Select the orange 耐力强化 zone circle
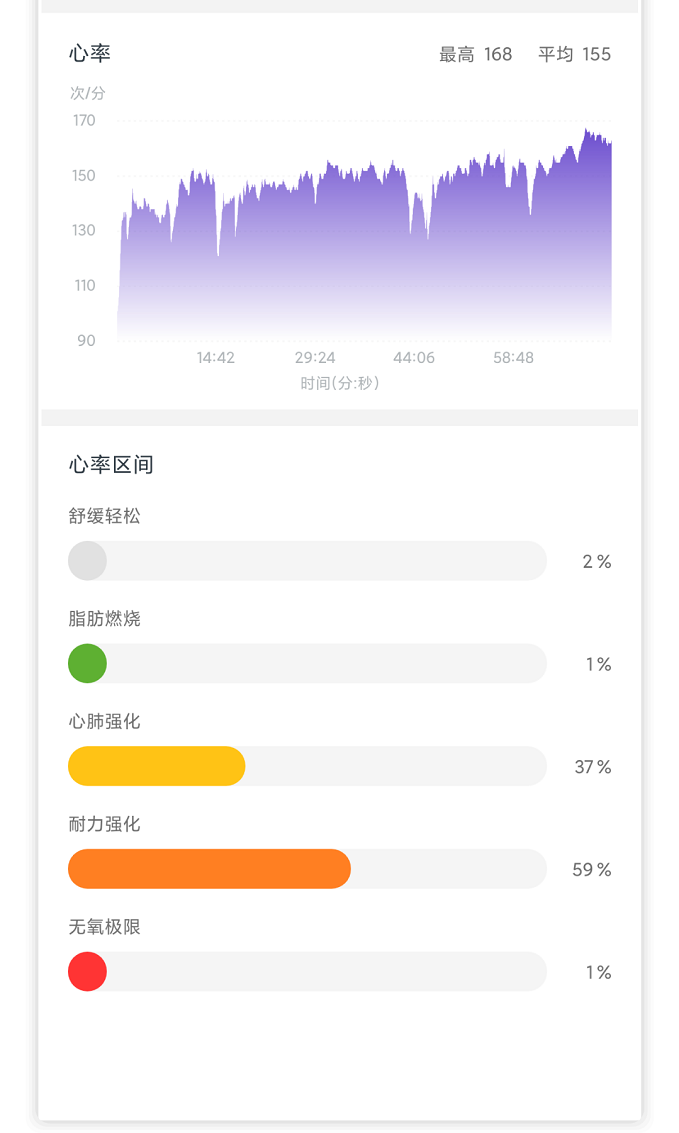This screenshot has width=679, height=1133. pyautogui.click(x=87, y=869)
